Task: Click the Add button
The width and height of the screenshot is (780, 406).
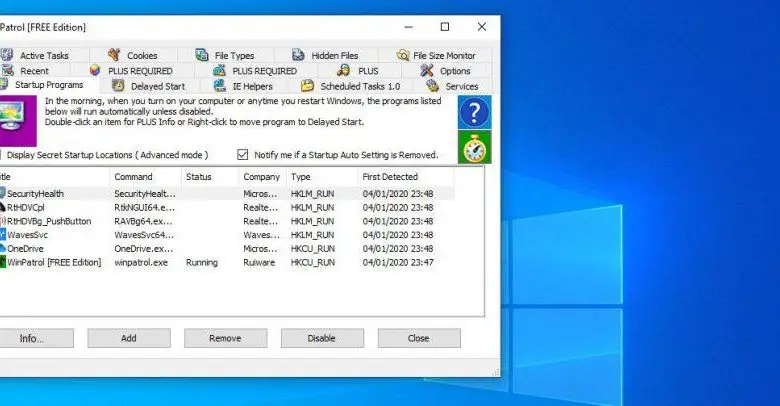Action: tap(129, 338)
